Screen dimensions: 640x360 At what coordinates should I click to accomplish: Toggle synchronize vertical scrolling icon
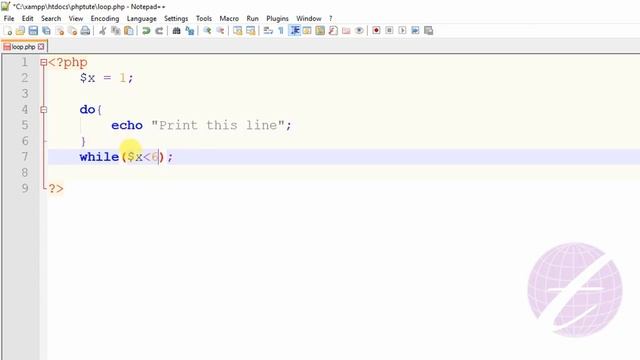pos(238,31)
